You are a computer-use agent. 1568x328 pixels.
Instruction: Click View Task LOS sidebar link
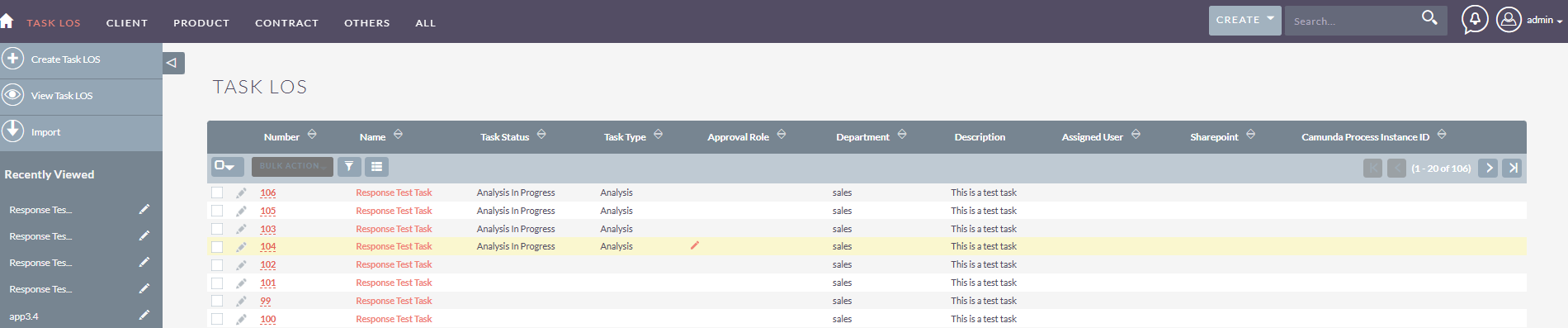coord(62,96)
